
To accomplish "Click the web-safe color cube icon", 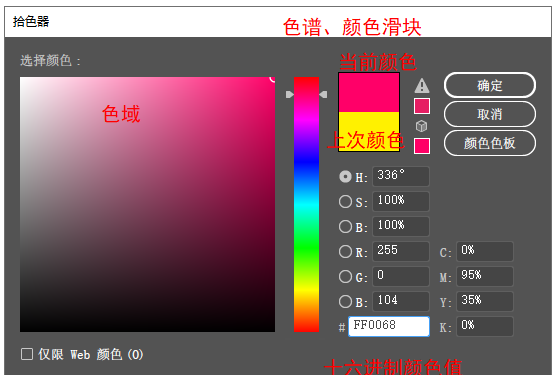I will tap(422, 126).
